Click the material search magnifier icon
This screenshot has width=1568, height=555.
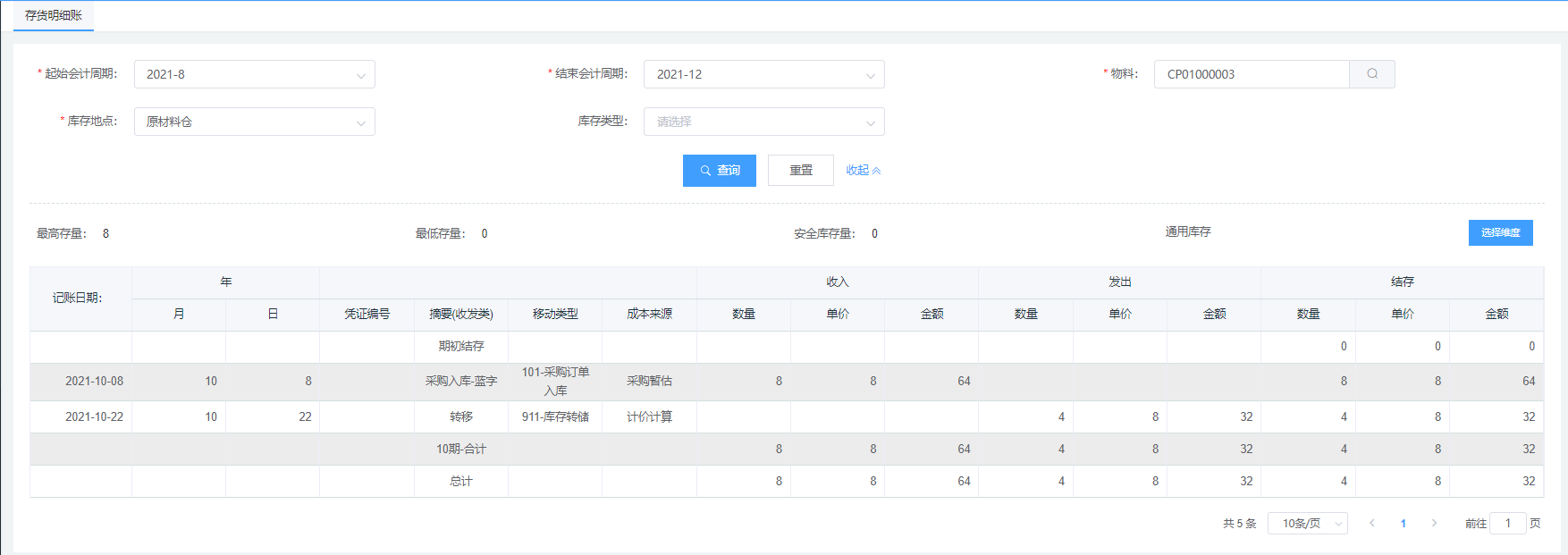[x=1371, y=74]
